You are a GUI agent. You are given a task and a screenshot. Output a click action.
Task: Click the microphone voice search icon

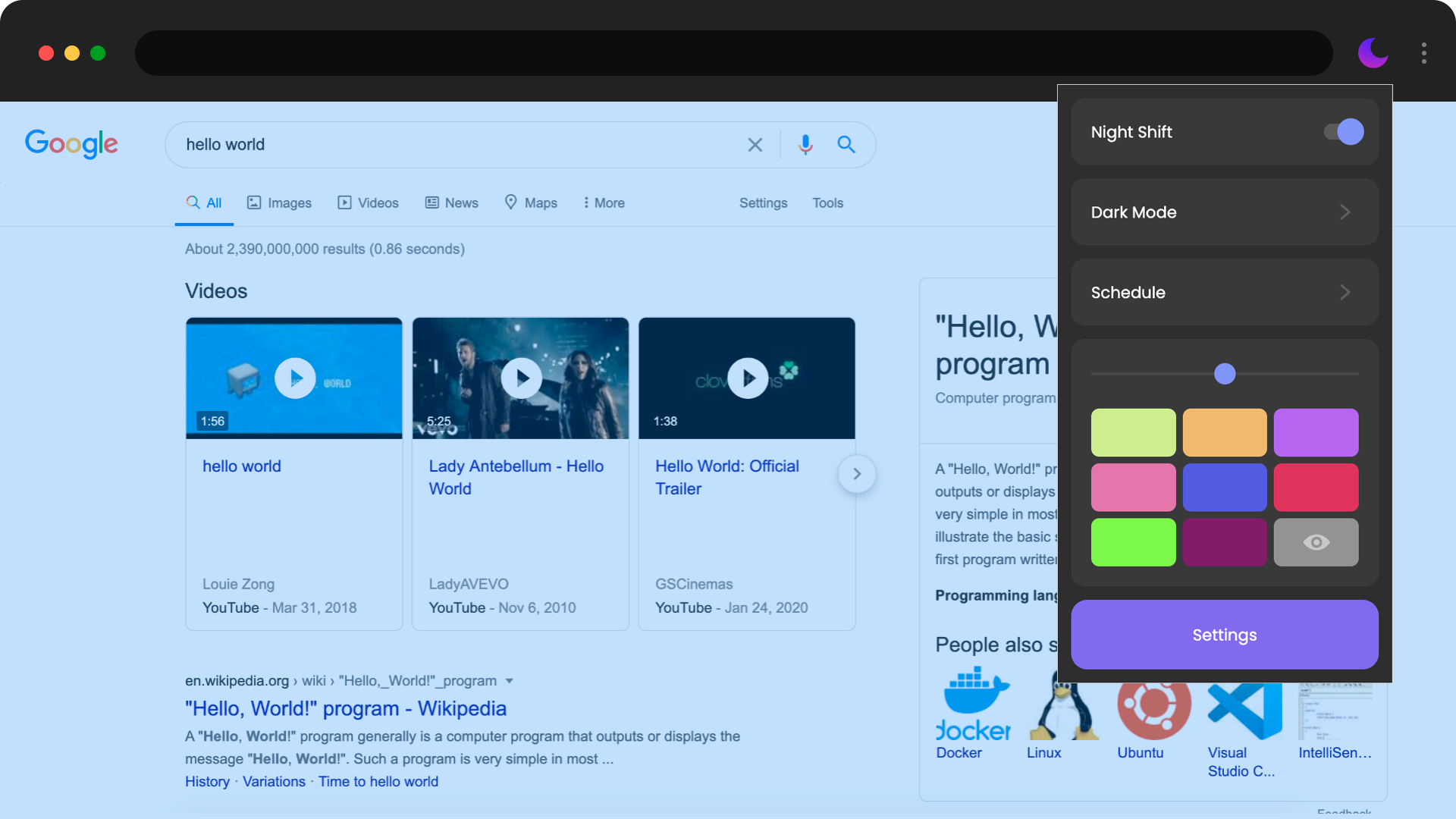[x=805, y=145]
